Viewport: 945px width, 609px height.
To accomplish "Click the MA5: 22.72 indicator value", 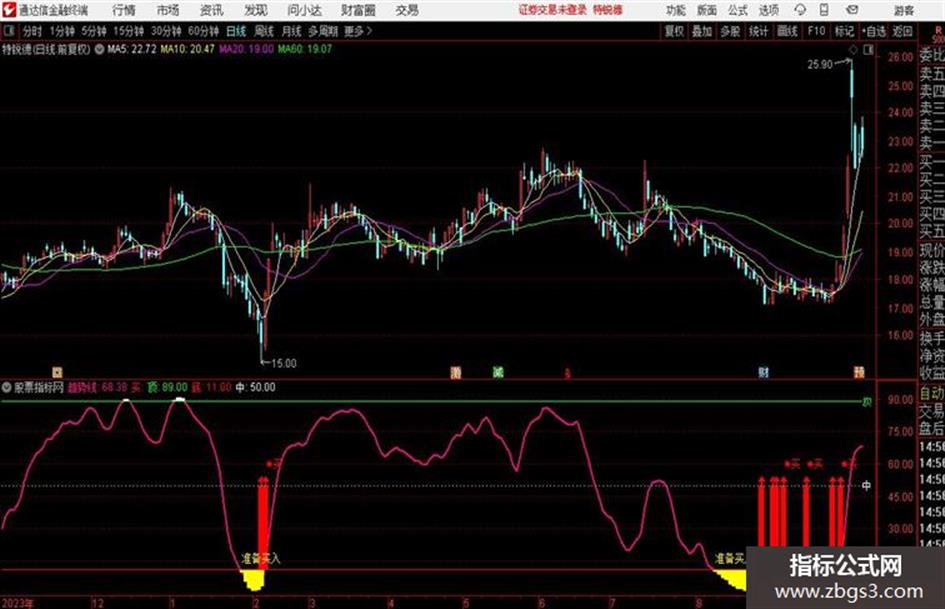I will click(132, 49).
